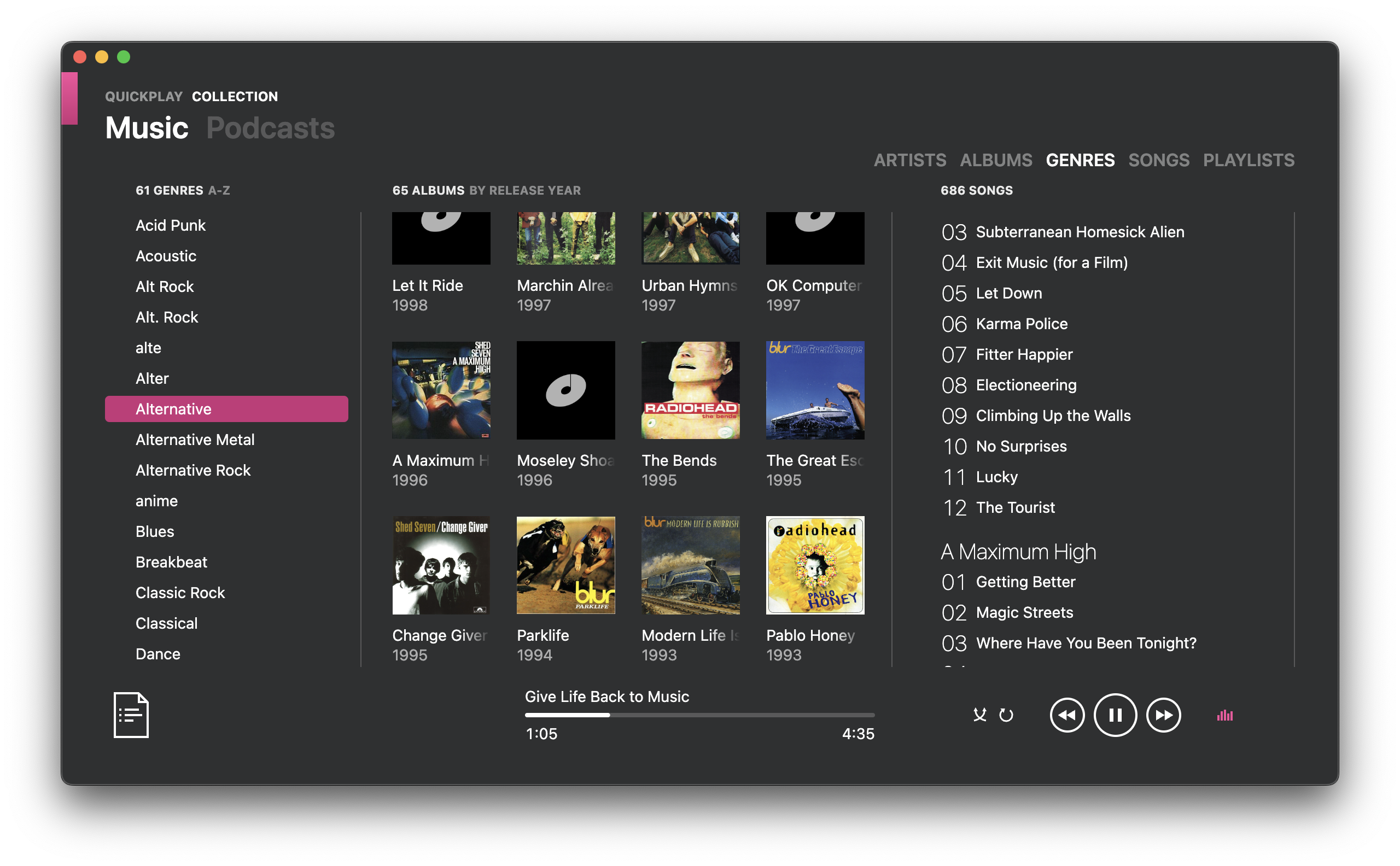Pause the current song
This screenshot has width=1400, height=866.
pyautogui.click(x=1115, y=715)
